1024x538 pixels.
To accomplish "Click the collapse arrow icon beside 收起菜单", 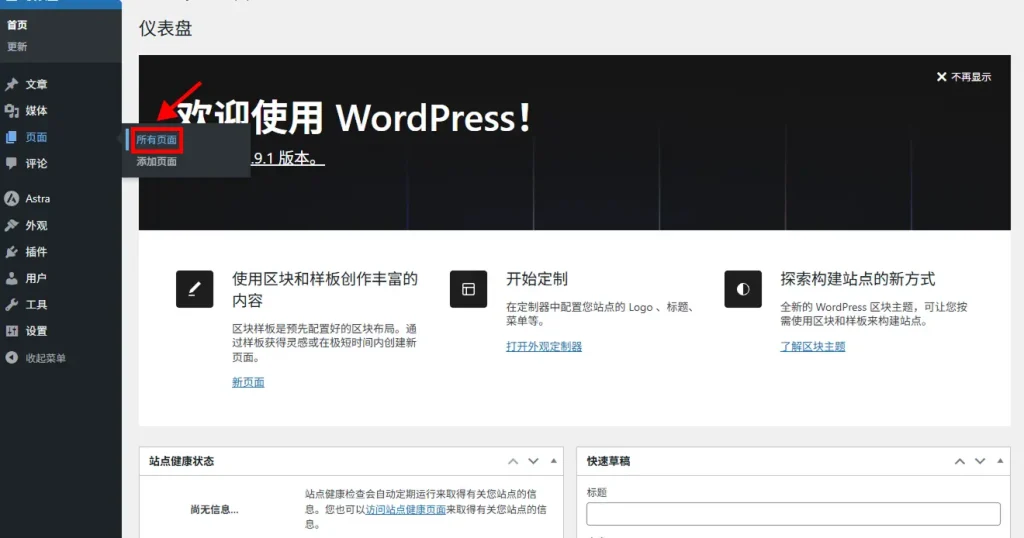I will point(12,358).
